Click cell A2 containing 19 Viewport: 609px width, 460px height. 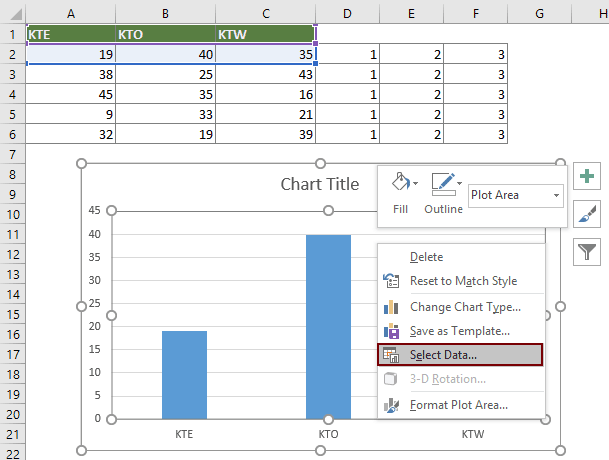[x=71, y=54]
